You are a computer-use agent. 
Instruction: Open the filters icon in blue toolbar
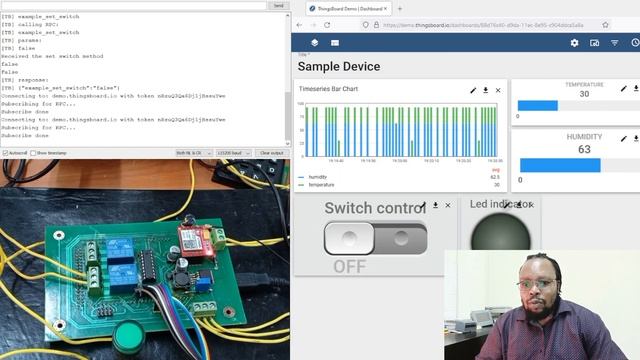click(x=614, y=43)
